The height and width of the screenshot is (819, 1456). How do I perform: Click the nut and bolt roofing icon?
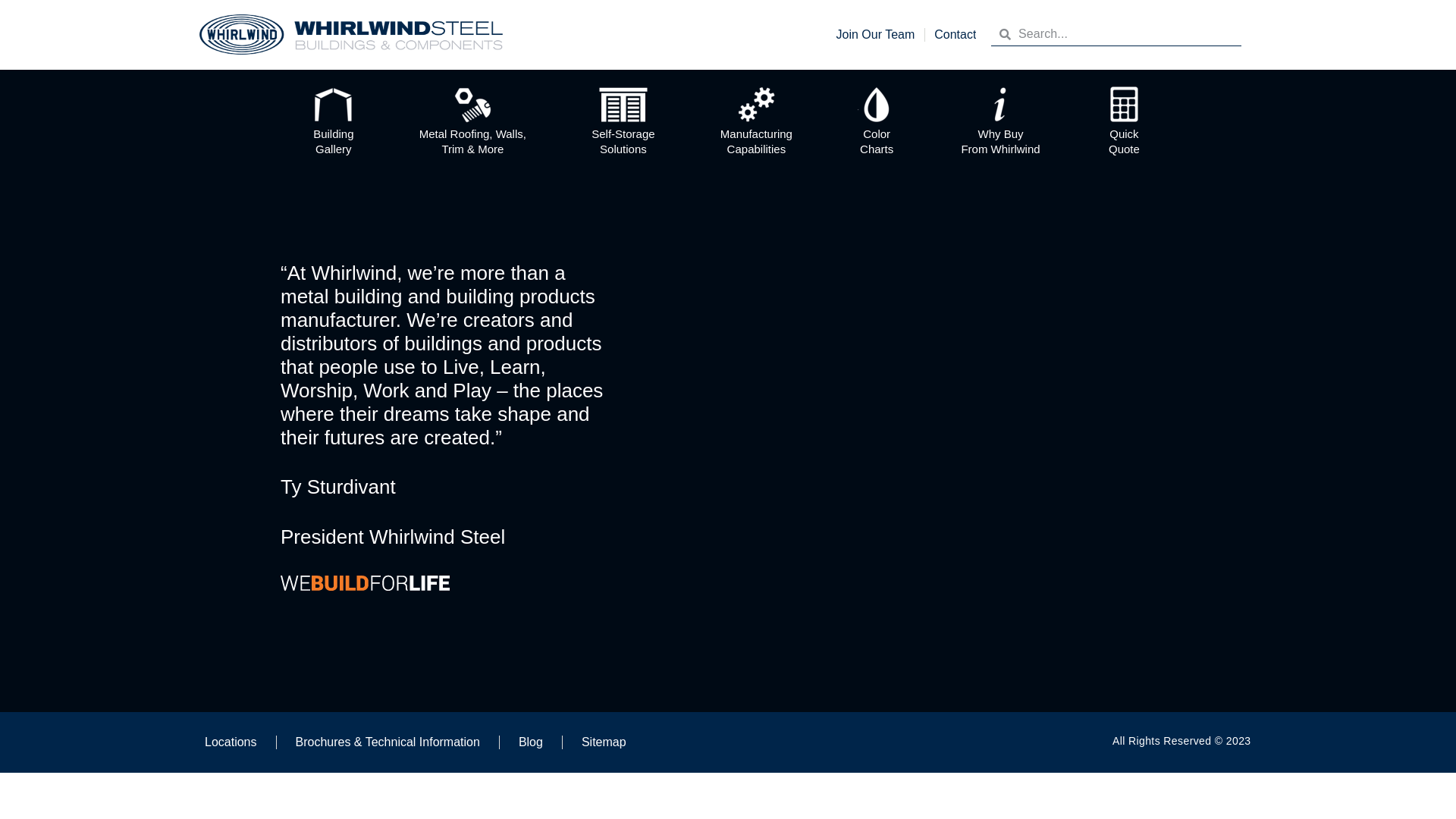tap(472, 105)
